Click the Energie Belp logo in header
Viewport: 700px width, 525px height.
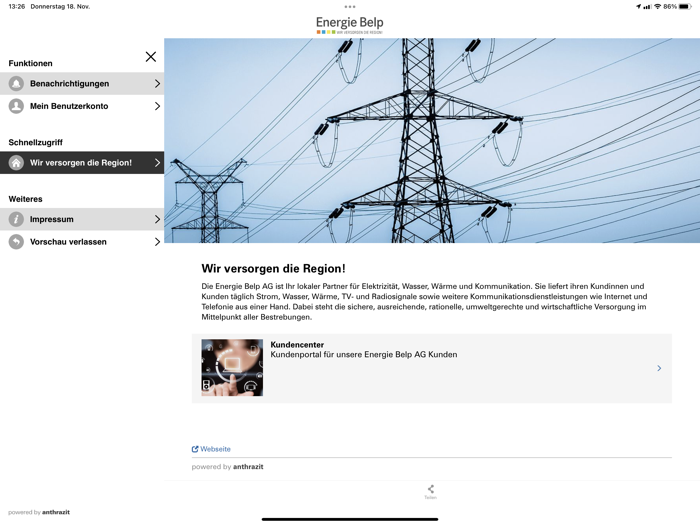tap(350, 25)
